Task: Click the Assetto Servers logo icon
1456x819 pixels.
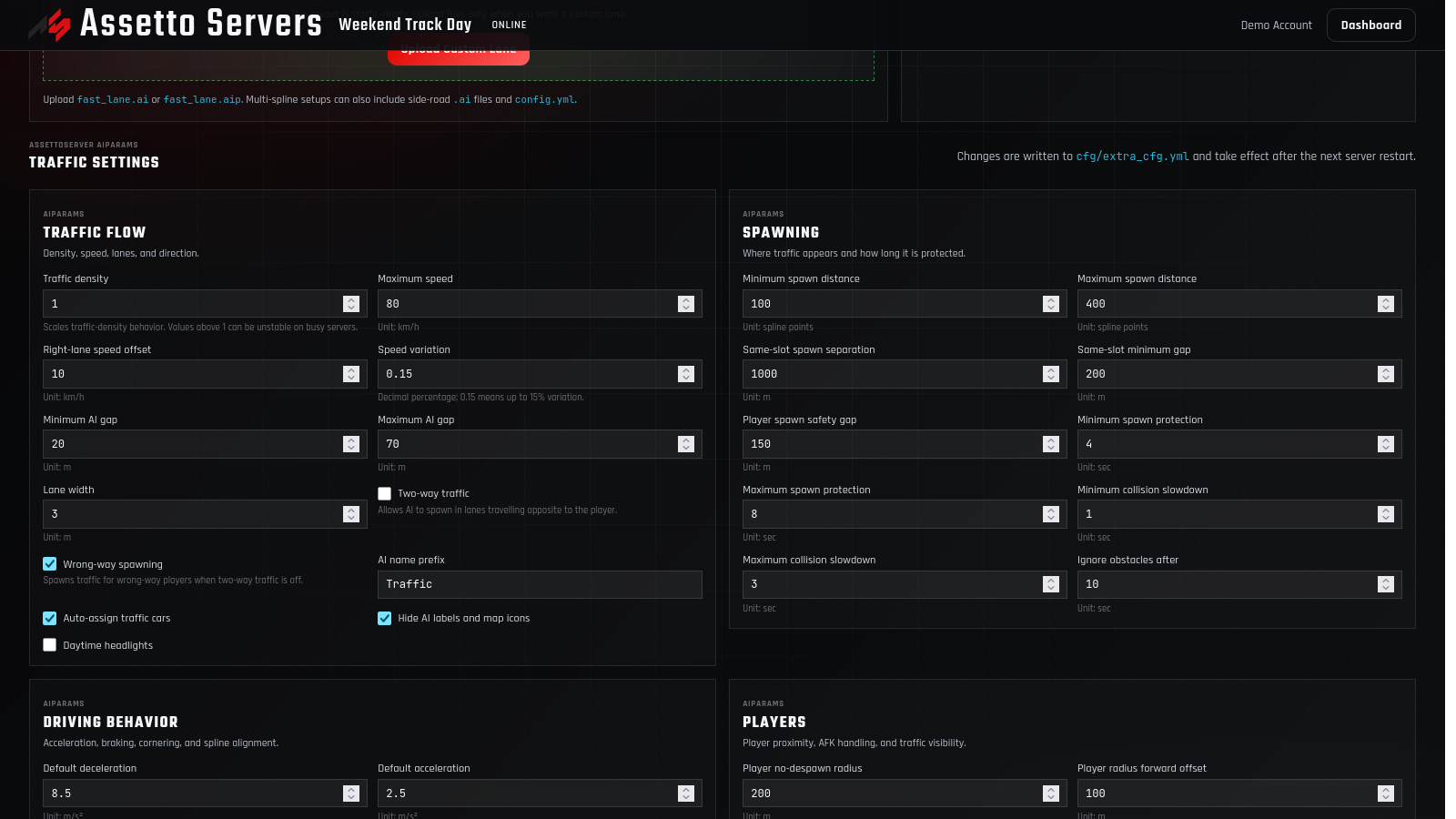Action: (49, 25)
